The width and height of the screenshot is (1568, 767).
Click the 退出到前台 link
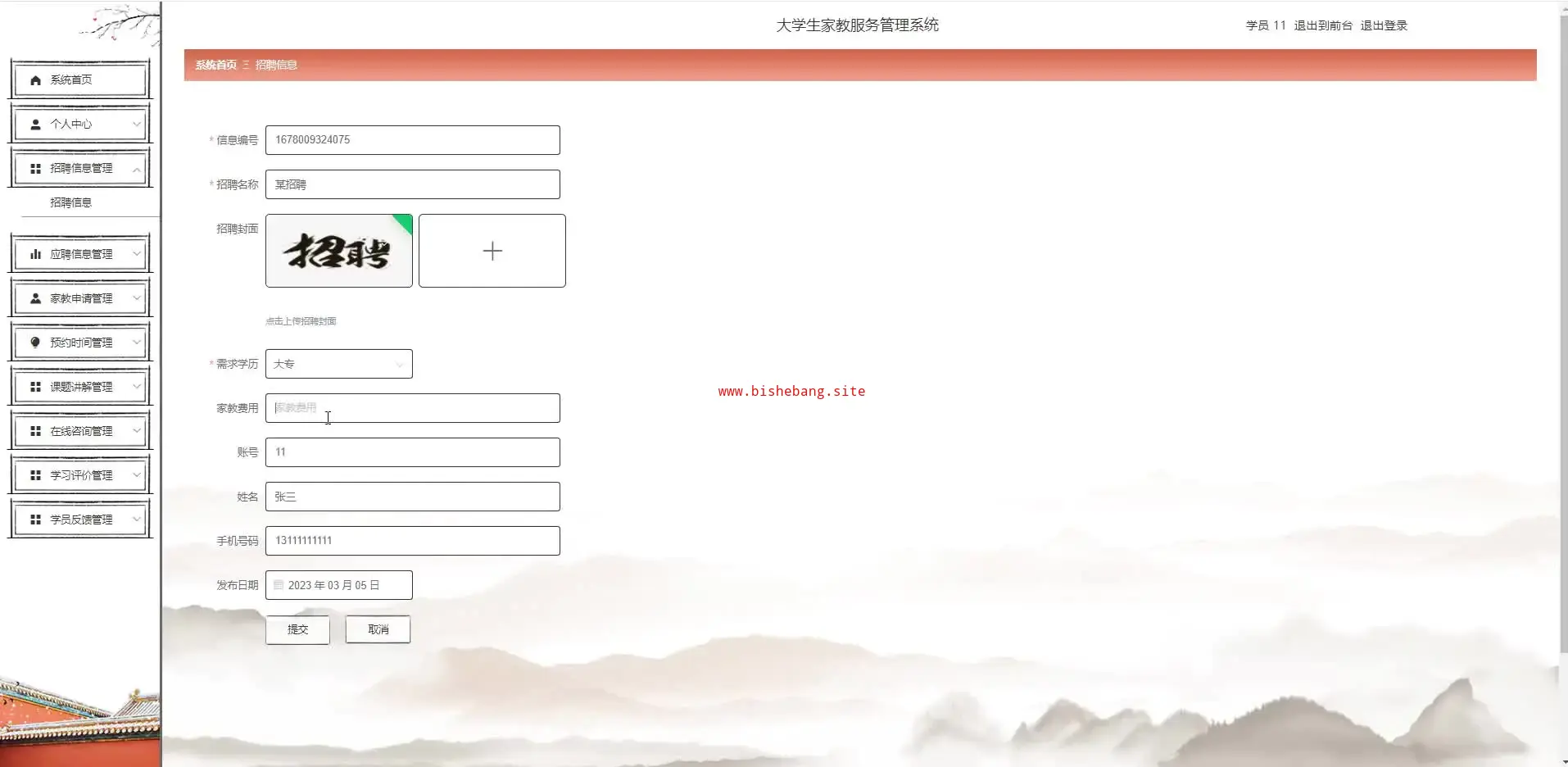[1323, 25]
